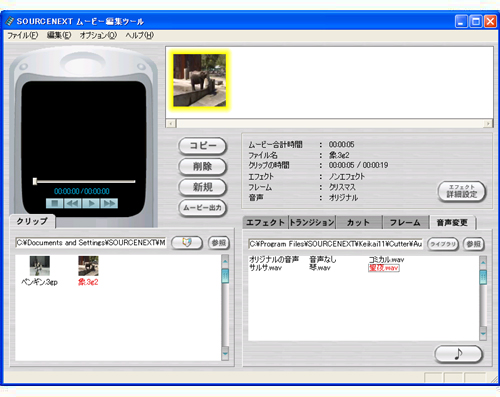Click the 参照 button beside the audio path
Viewport: 500px width, 397px height.
(x=473, y=244)
